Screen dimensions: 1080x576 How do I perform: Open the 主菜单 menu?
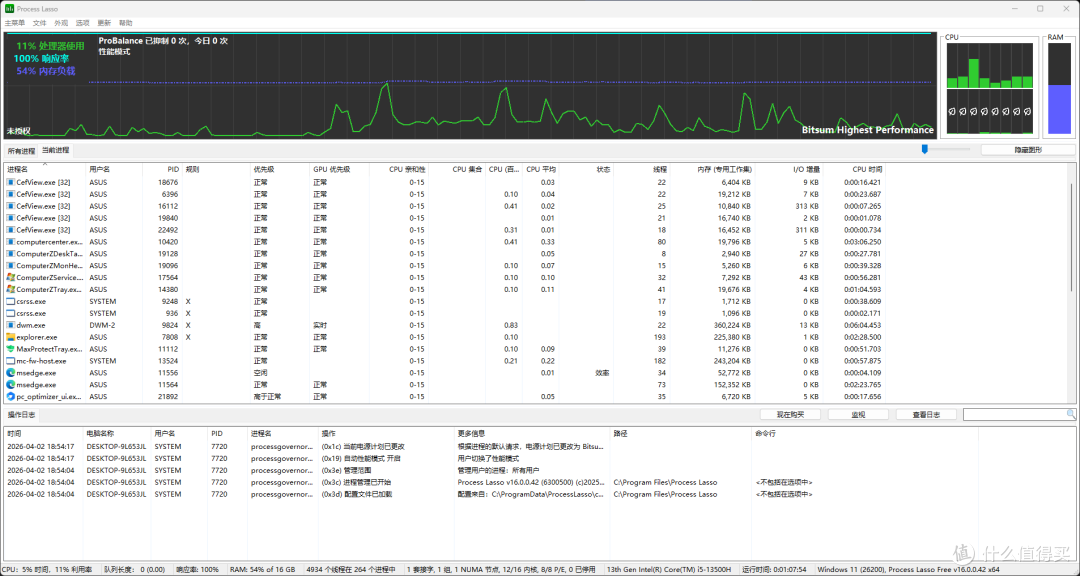pyautogui.click(x=14, y=23)
